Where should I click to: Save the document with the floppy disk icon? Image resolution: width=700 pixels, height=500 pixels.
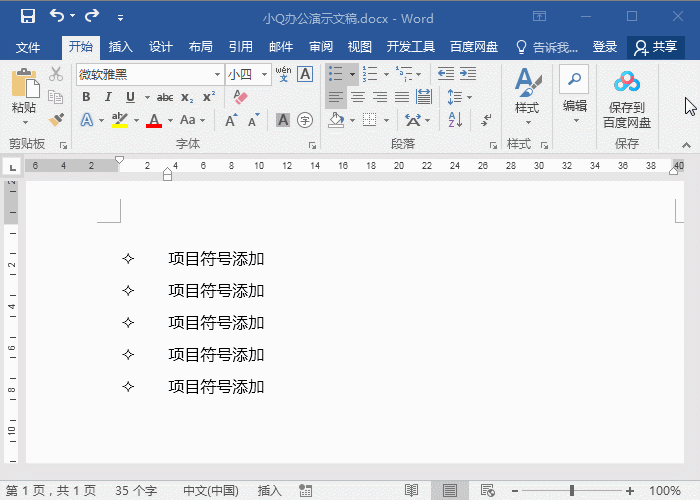click(x=28, y=17)
